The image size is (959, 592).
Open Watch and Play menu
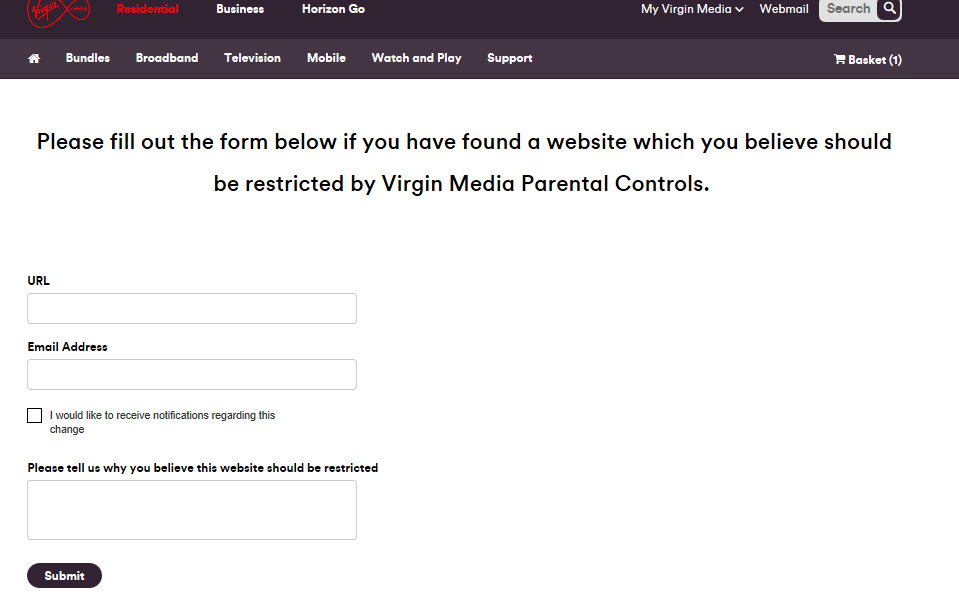(417, 58)
